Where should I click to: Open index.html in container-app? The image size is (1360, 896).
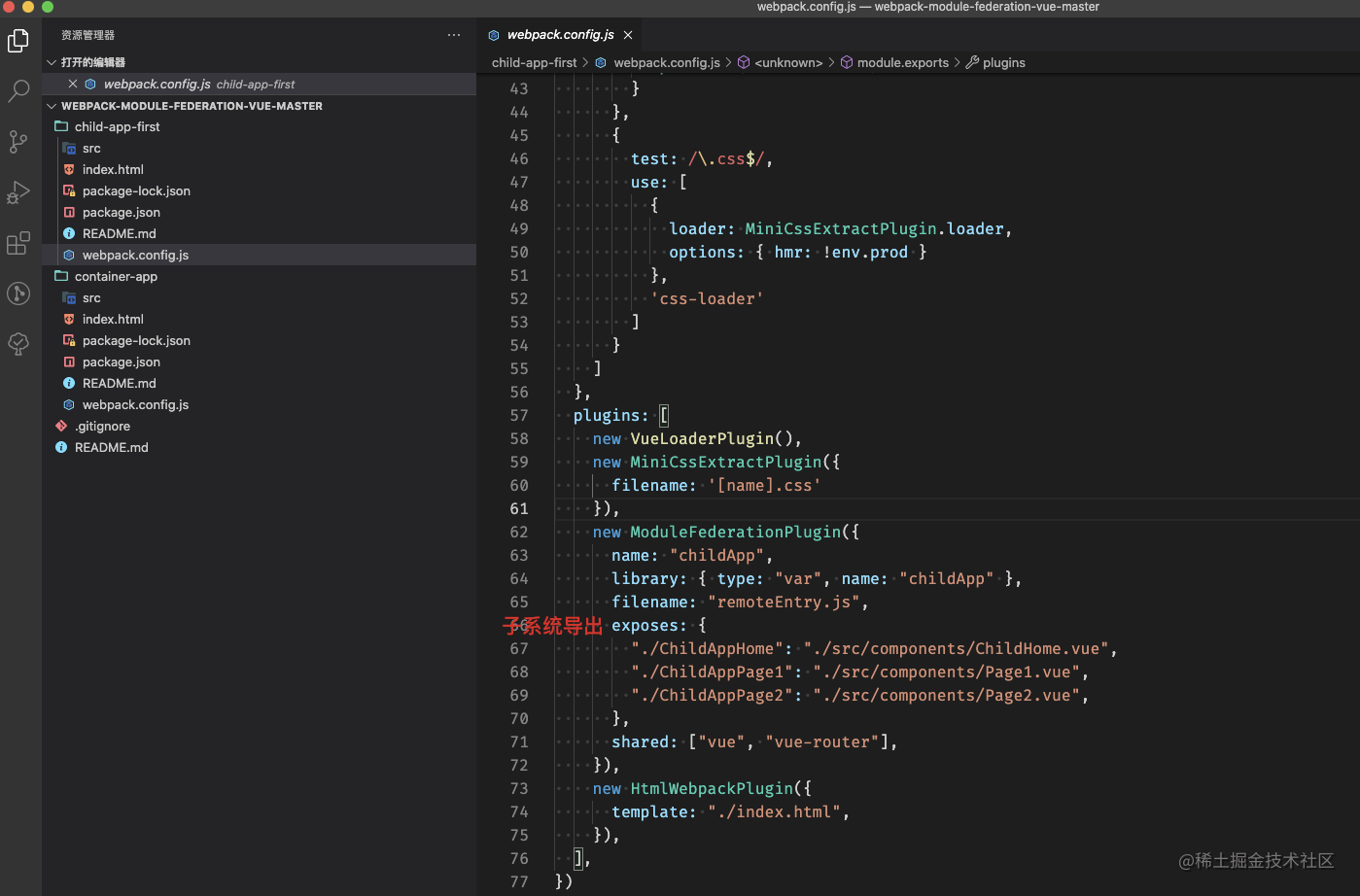(x=259, y=319)
